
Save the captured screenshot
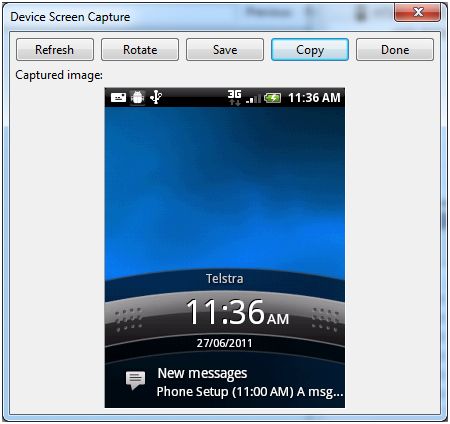(225, 50)
